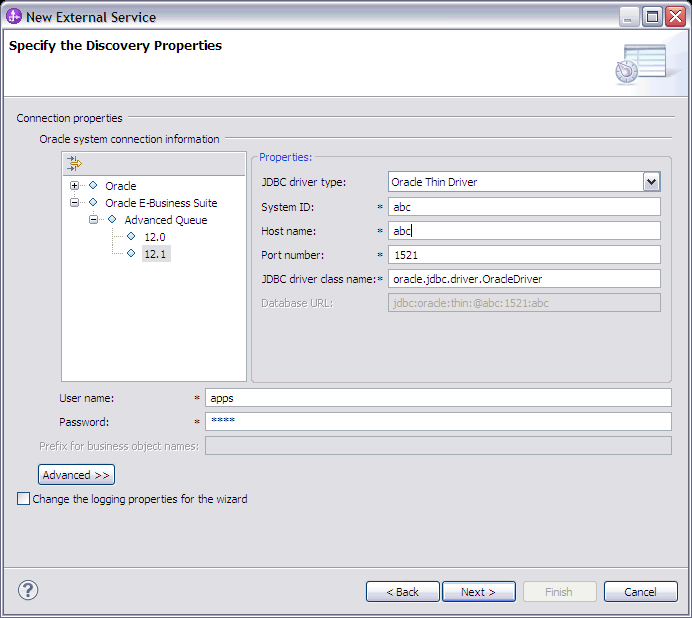The height and width of the screenshot is (618, 692).
Task: Click the Advanced >> button
Action: pyautogui.click(x=76, y=475)
